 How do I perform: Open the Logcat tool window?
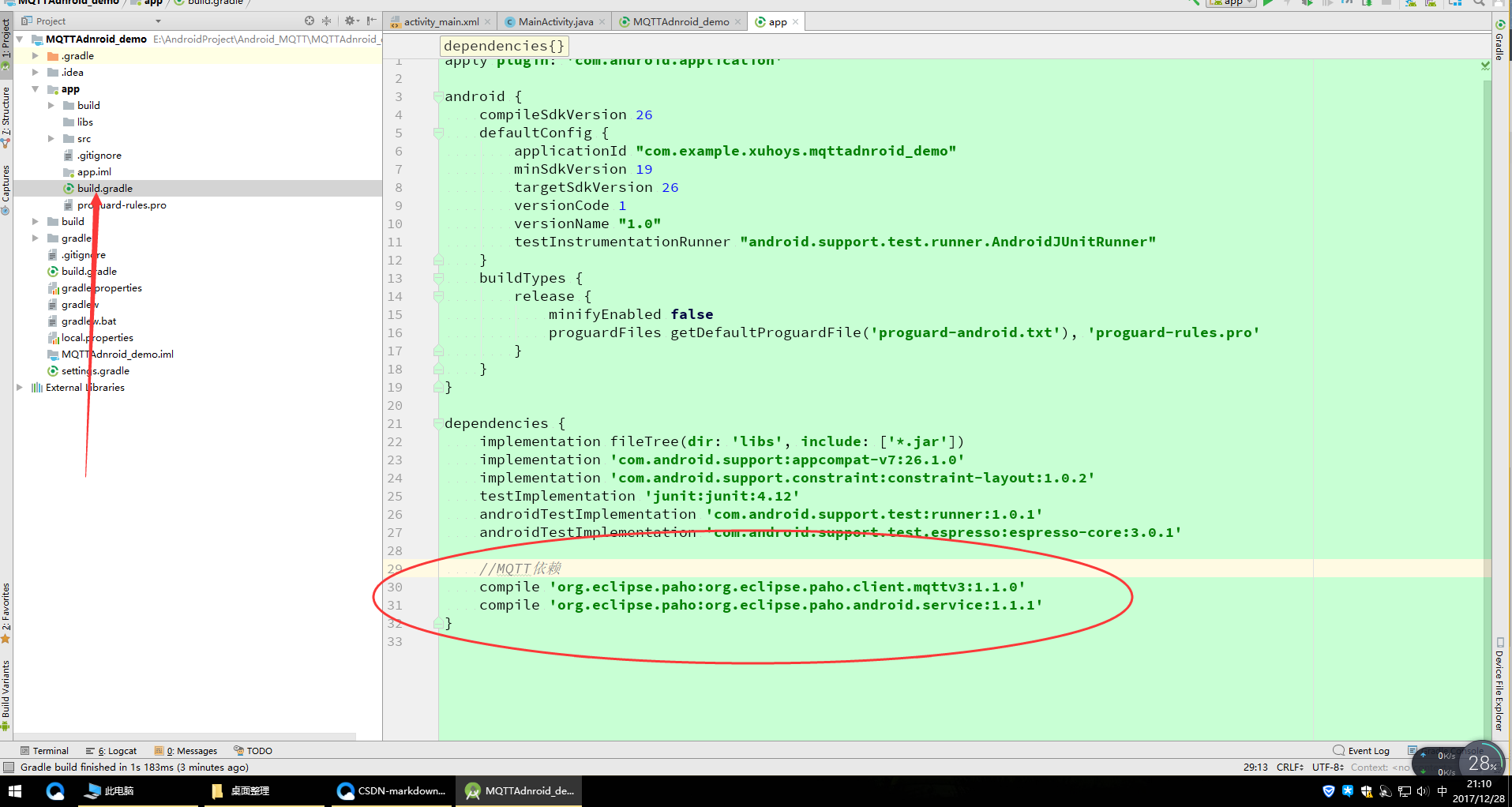111,750
